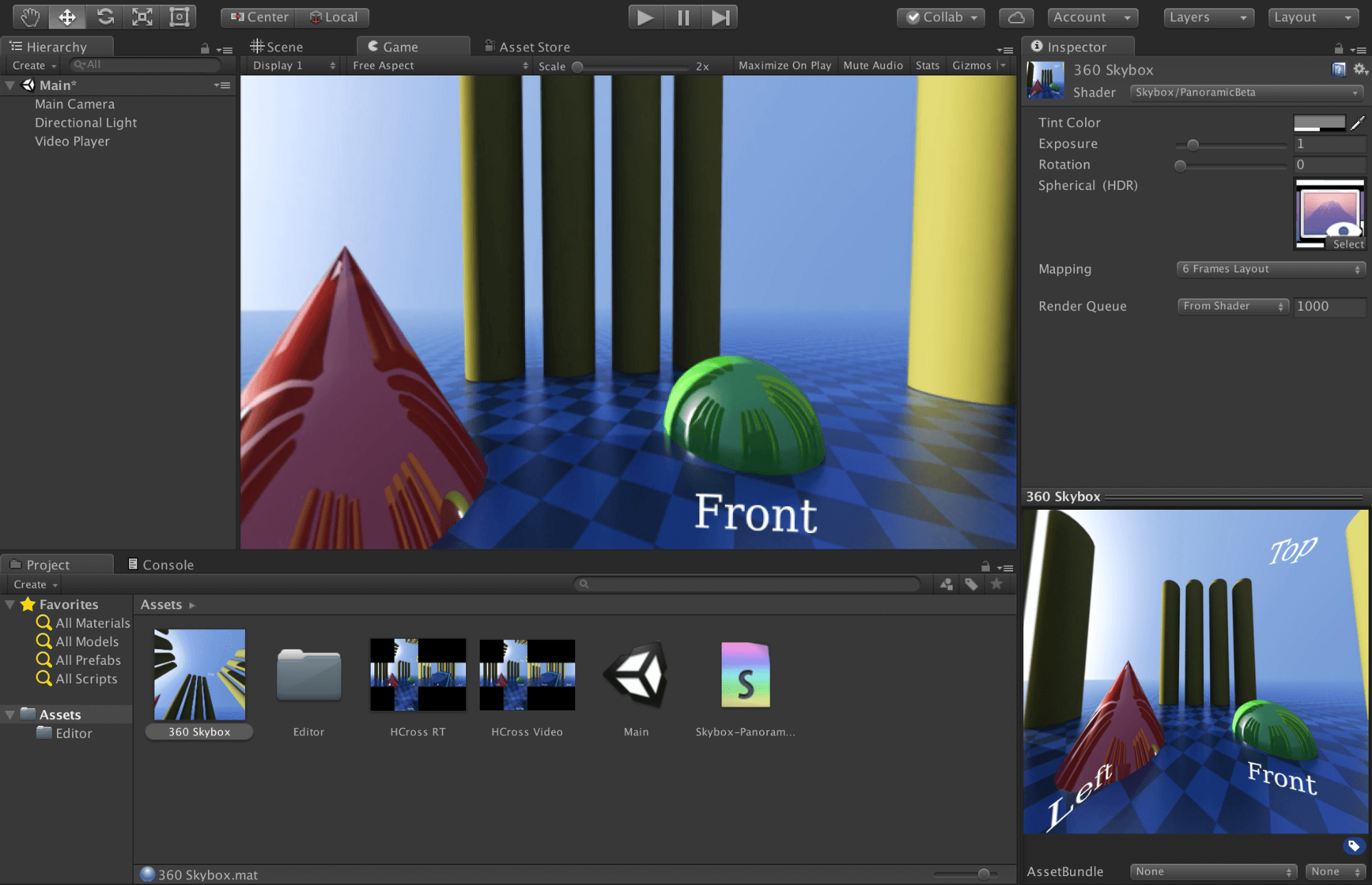Select the Scale tool

142,17
